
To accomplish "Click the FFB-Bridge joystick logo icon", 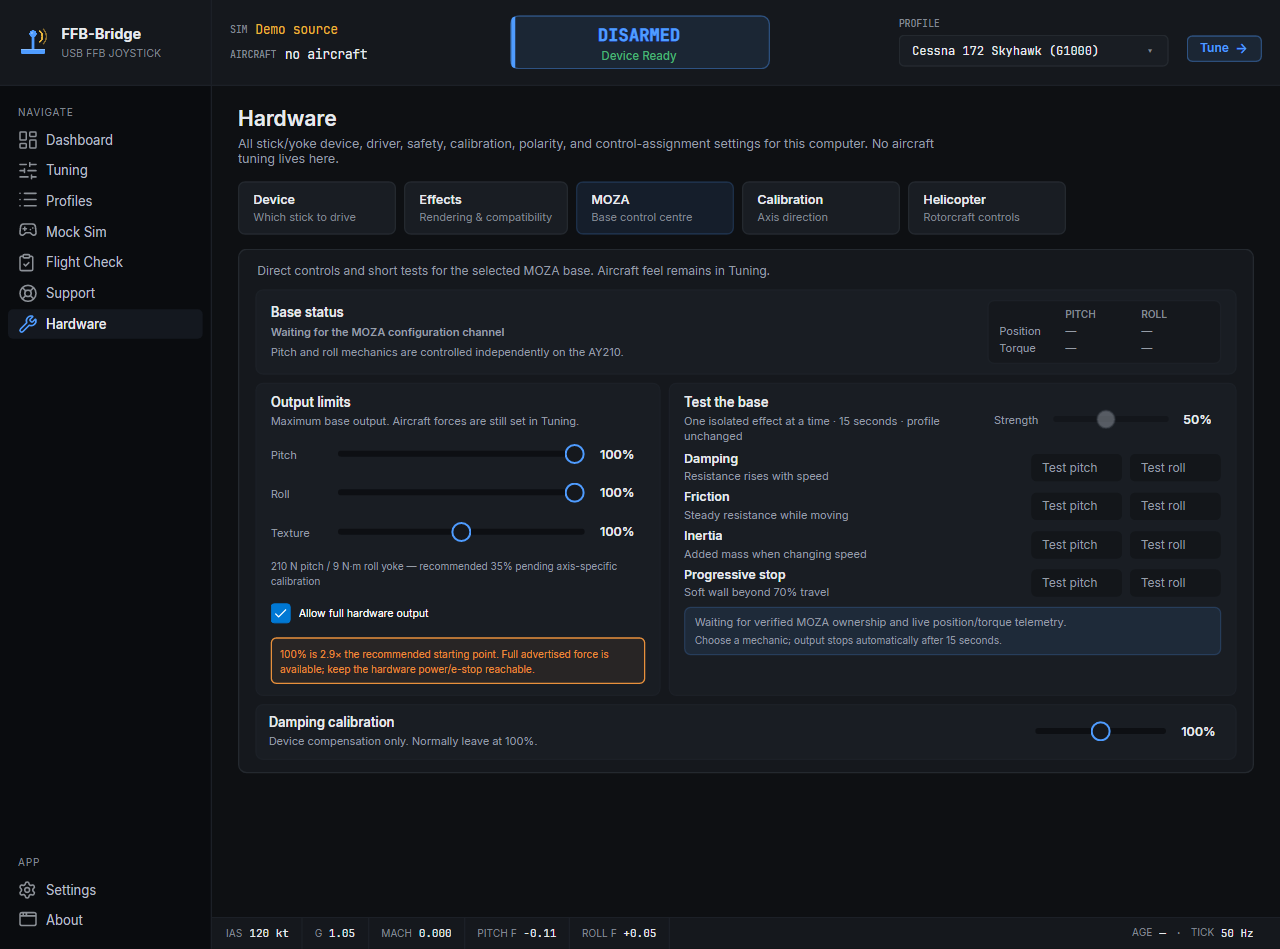I will (36, 42).
